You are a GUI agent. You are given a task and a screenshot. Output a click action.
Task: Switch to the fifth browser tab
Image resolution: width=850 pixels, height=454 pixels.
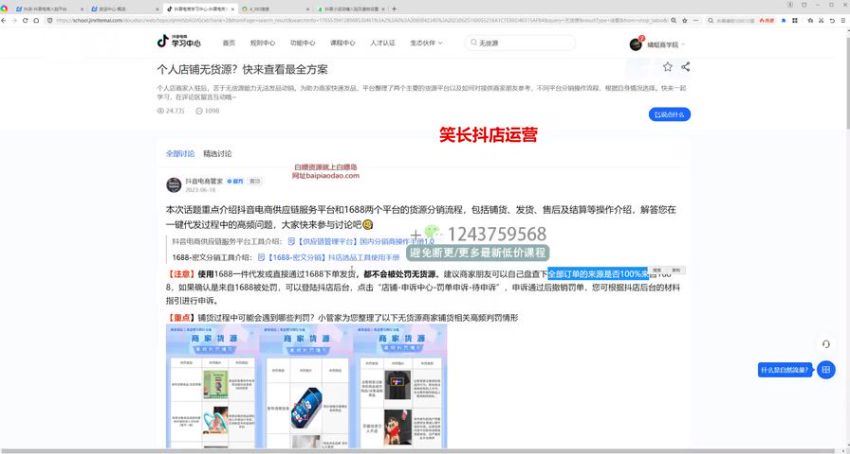[350, 9]
